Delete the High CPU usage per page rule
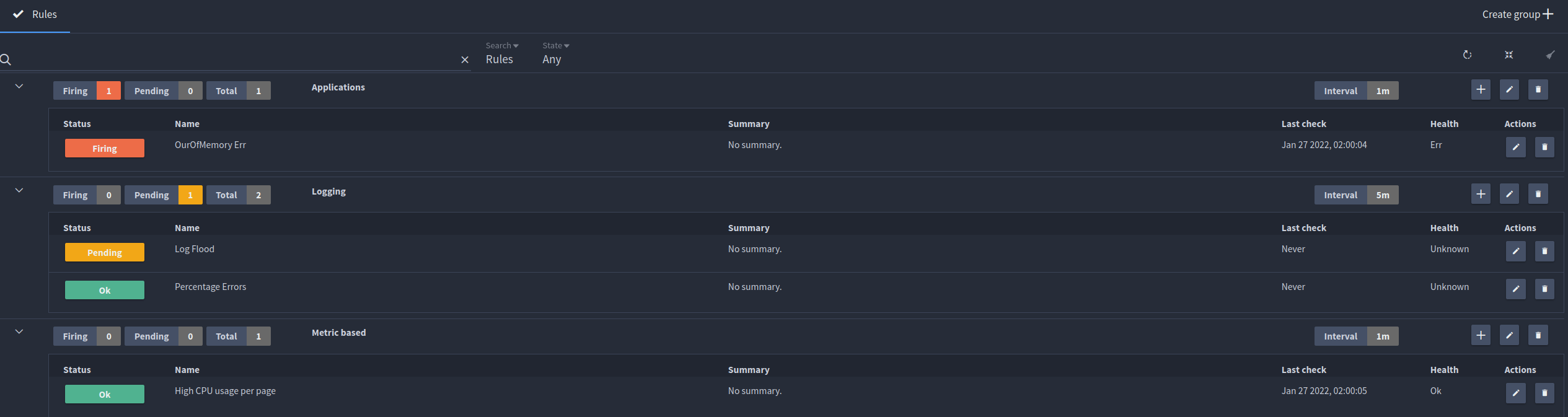 (x=1544, y=393)
